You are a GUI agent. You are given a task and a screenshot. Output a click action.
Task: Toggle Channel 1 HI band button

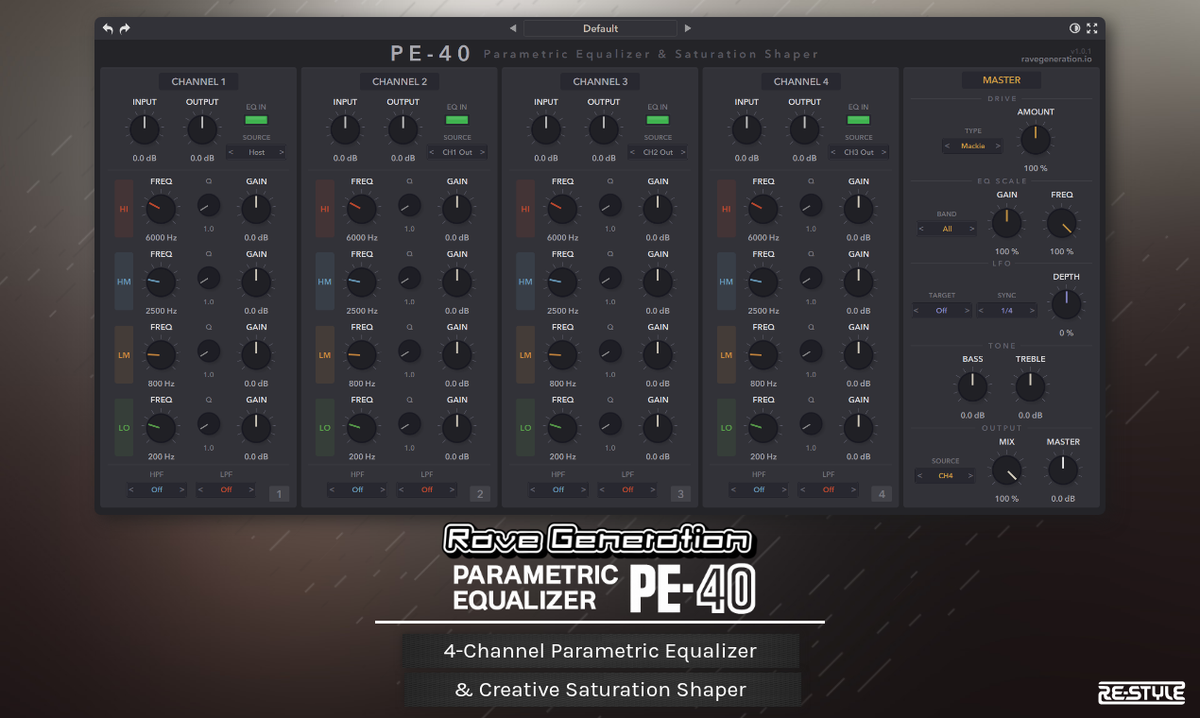(124, 209)
